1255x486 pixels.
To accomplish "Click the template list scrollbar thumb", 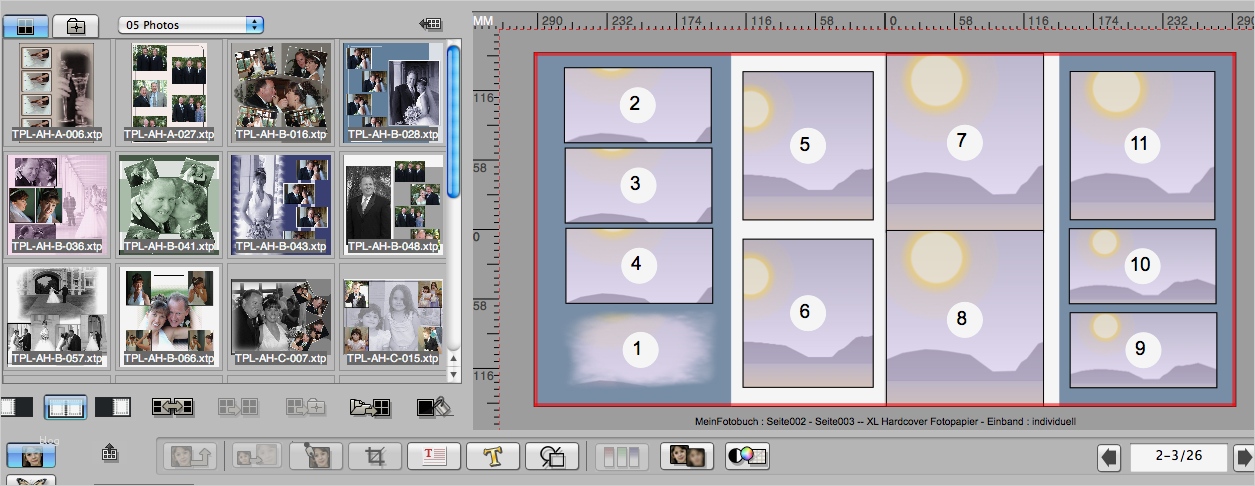I will [453, 119].
